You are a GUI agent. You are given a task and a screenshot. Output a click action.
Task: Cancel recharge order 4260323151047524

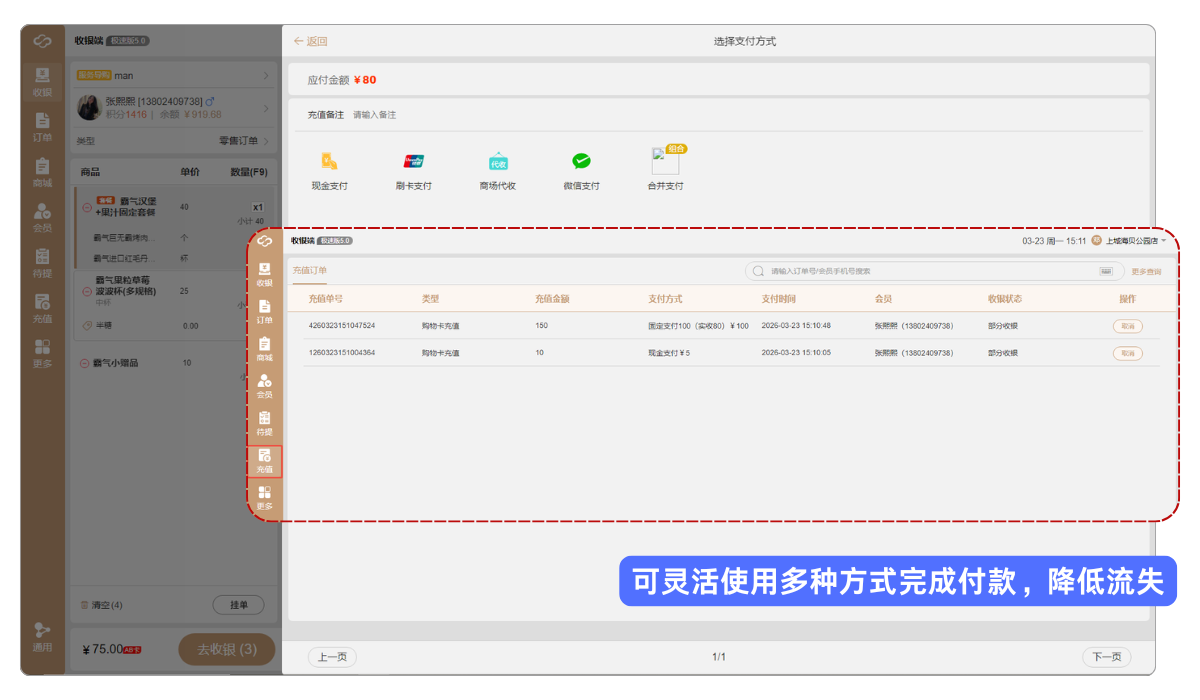pyautogui.click(x=1127, y=326)
